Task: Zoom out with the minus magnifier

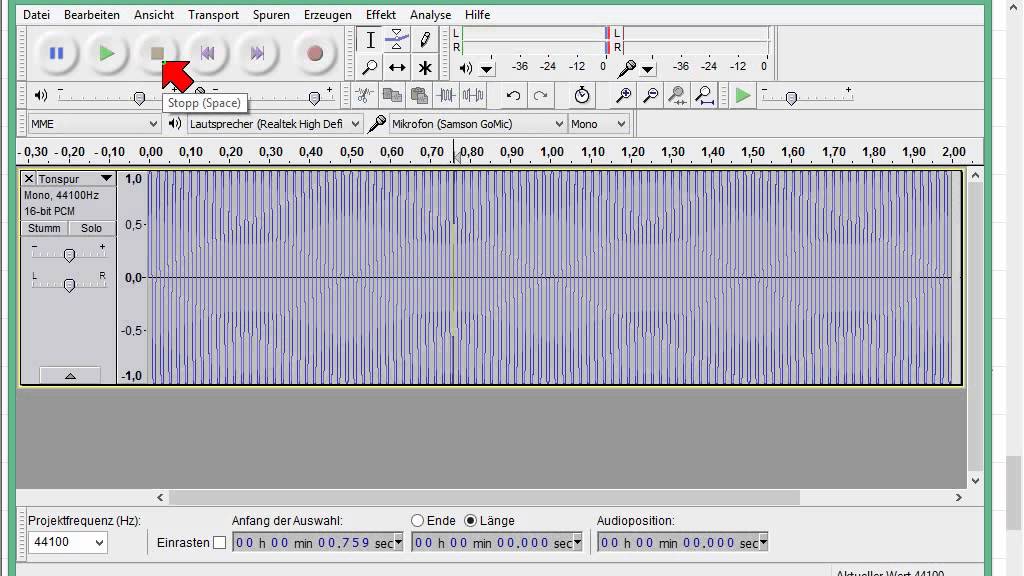Action: tap(650, 95)
